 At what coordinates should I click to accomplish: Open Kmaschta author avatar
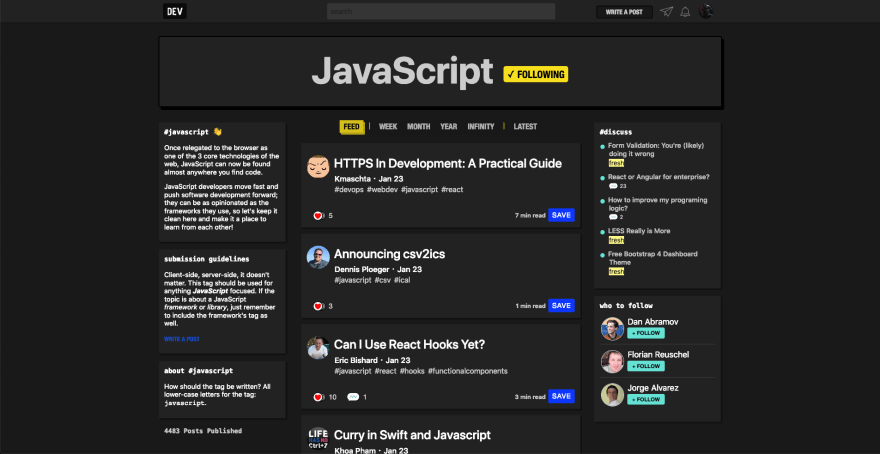318,166
